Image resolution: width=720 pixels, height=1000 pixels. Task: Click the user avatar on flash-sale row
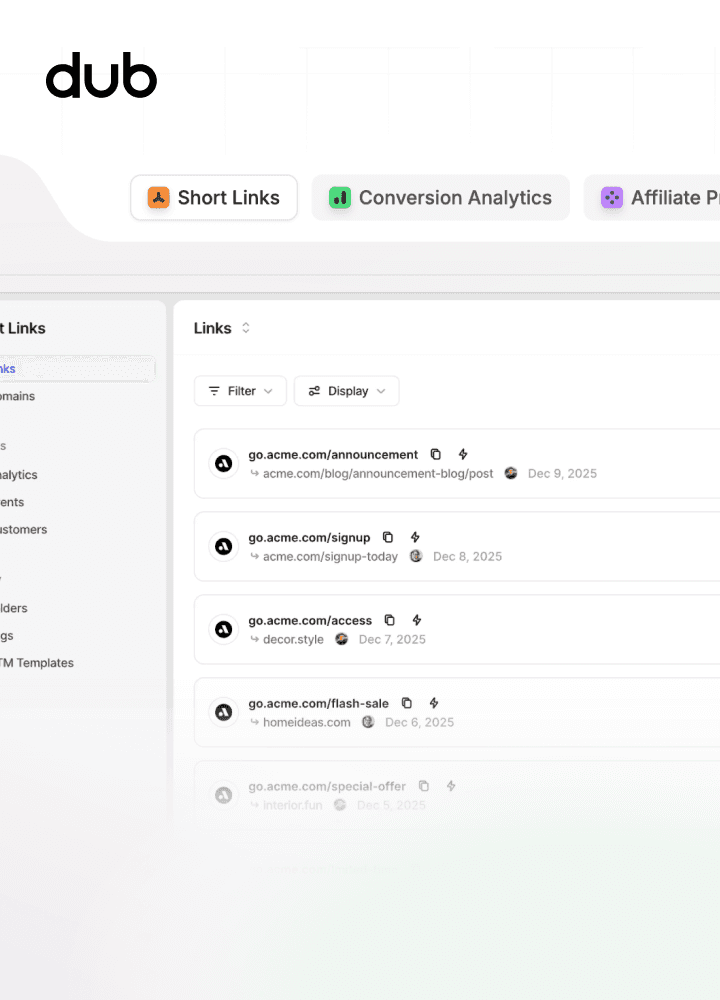click(368, 722)
